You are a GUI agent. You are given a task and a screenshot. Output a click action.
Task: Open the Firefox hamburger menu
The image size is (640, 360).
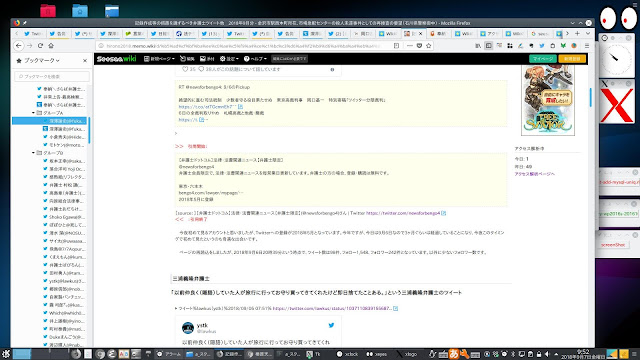point(587,46)
